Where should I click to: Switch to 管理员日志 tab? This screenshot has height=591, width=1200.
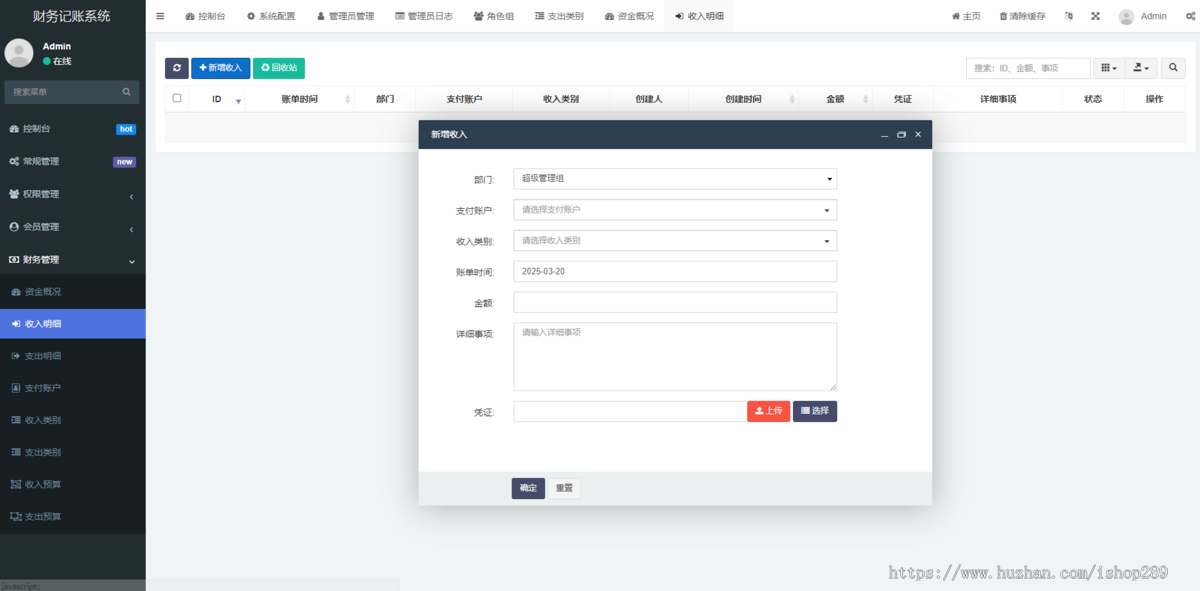(423, 16)
